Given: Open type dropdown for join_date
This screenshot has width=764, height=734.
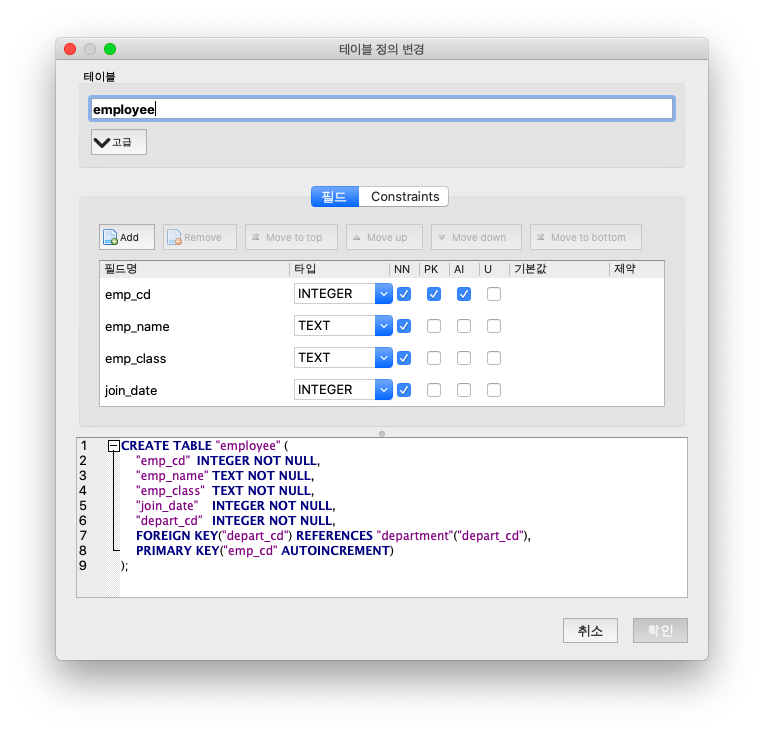Looking at the screenshot, I should coord(384,390).
